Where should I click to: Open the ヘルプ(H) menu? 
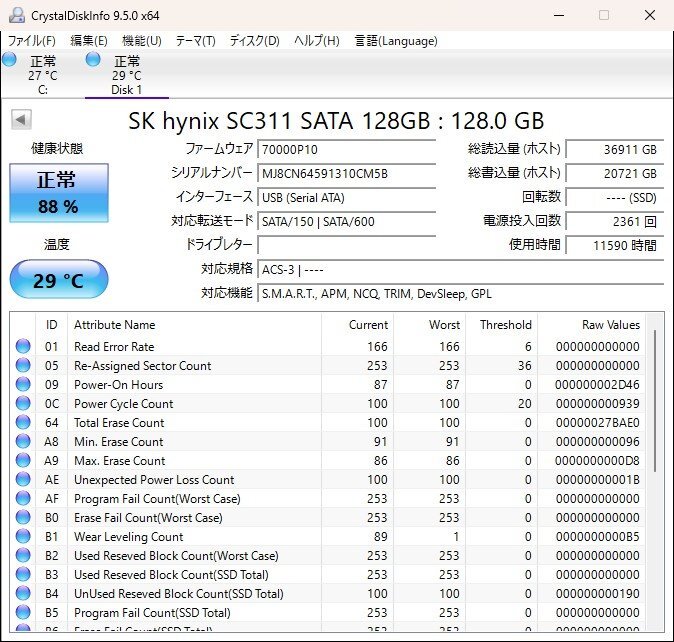[x=317, y=41]
